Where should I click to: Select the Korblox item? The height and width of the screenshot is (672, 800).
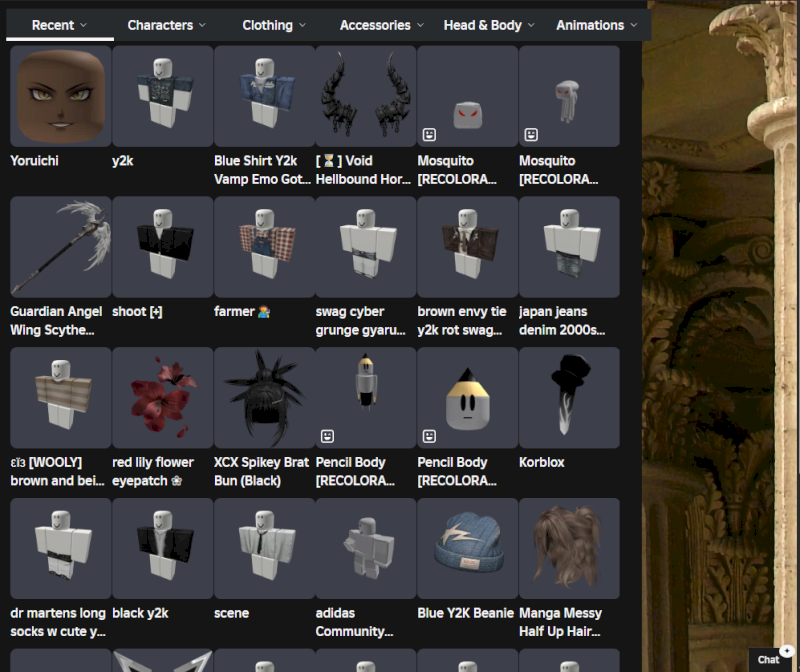[x=569, y=398]
